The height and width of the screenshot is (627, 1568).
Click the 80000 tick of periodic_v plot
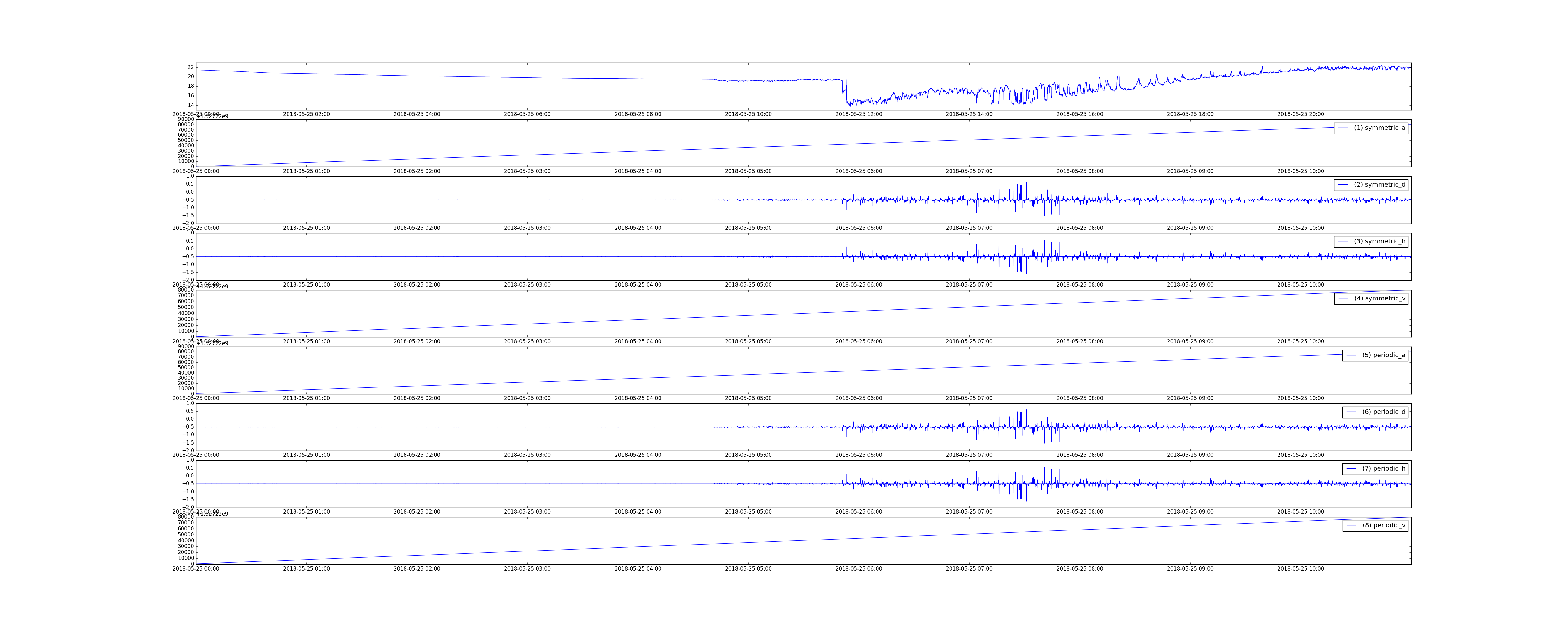186,517
